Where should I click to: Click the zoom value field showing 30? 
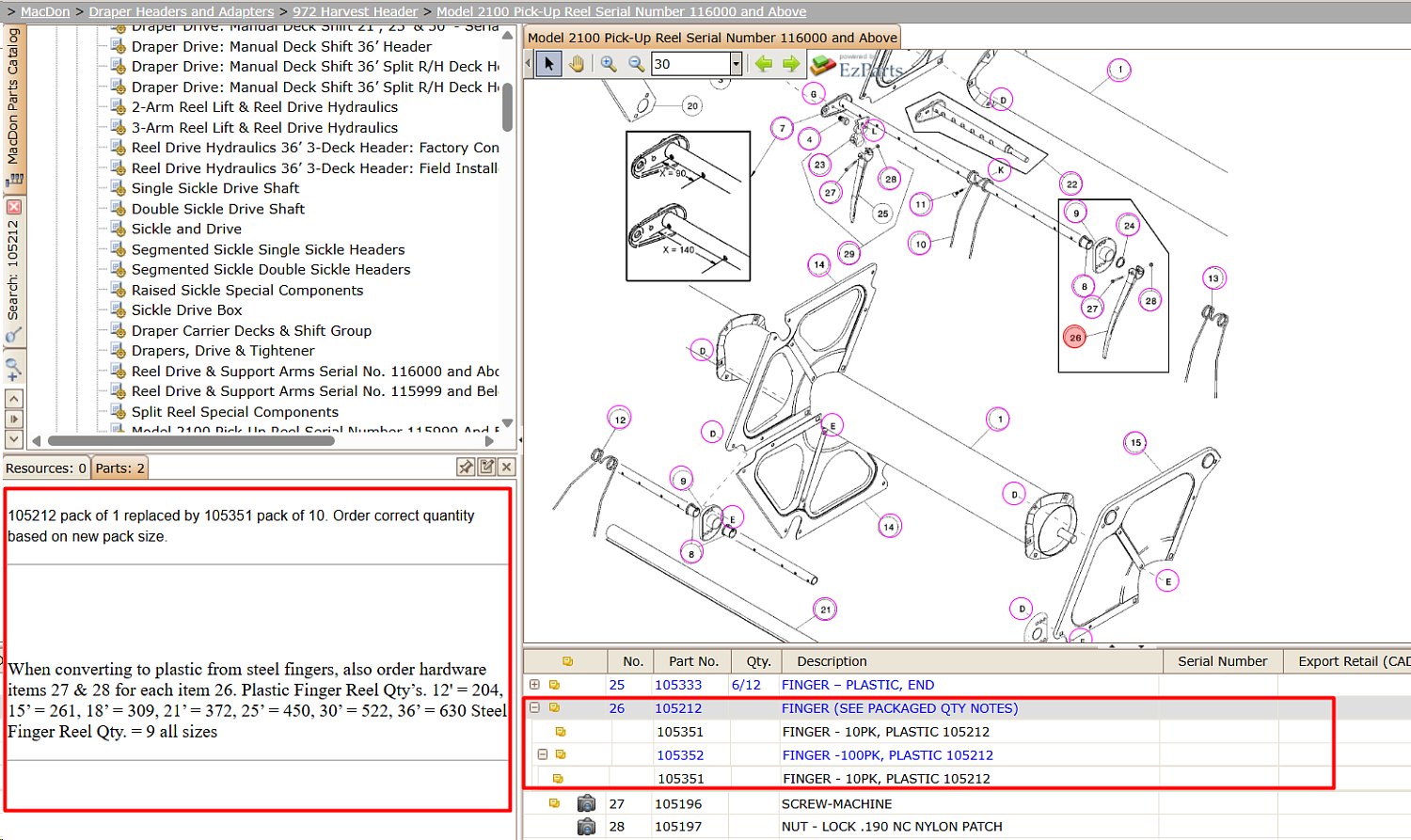(690, 64)
